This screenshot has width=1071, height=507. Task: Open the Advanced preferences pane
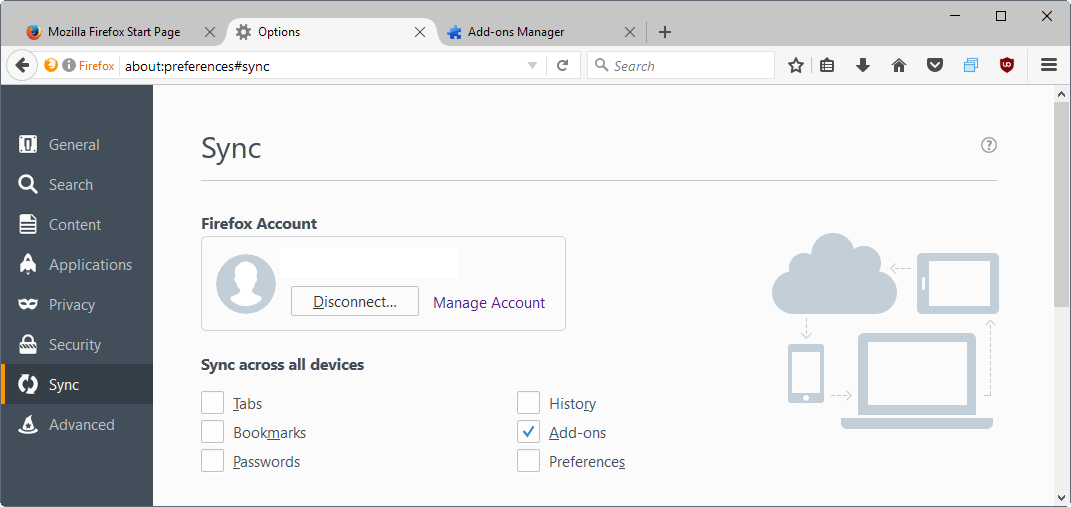point(76,424)
